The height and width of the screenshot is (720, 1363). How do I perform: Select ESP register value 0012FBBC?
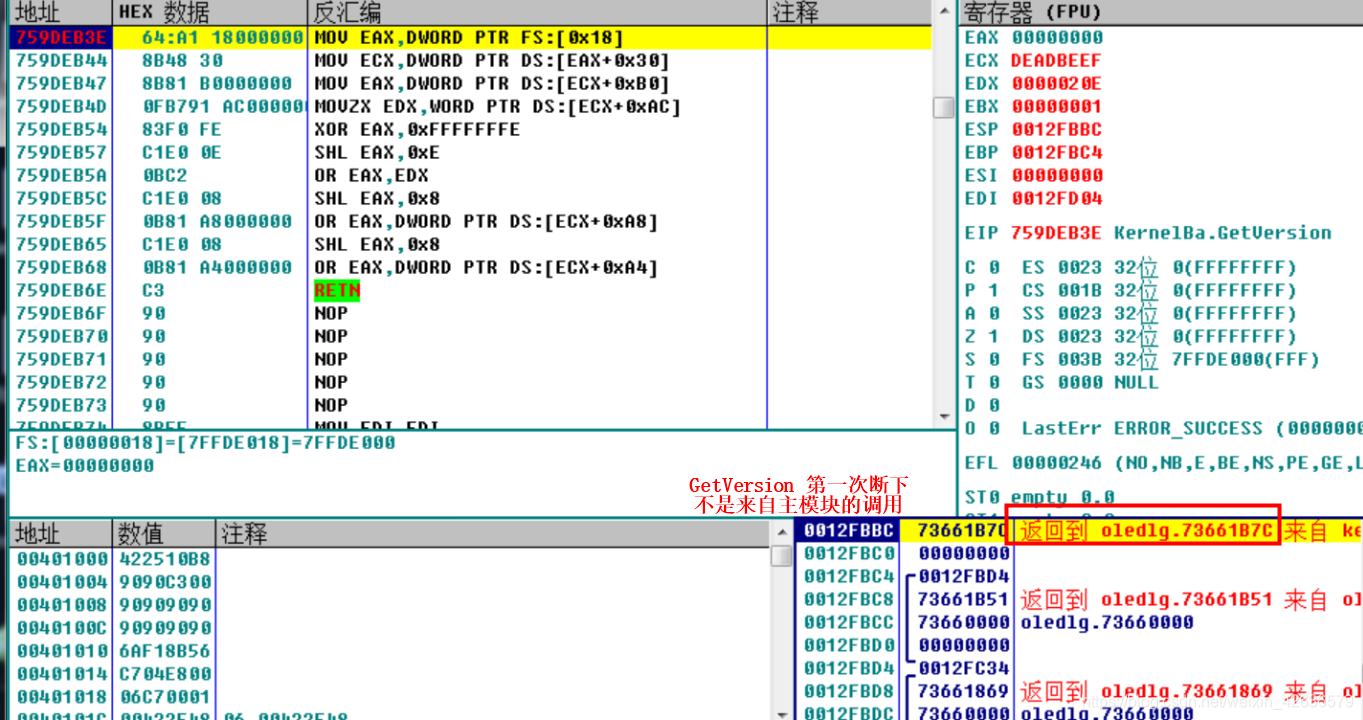click(x=1057, y=130)
